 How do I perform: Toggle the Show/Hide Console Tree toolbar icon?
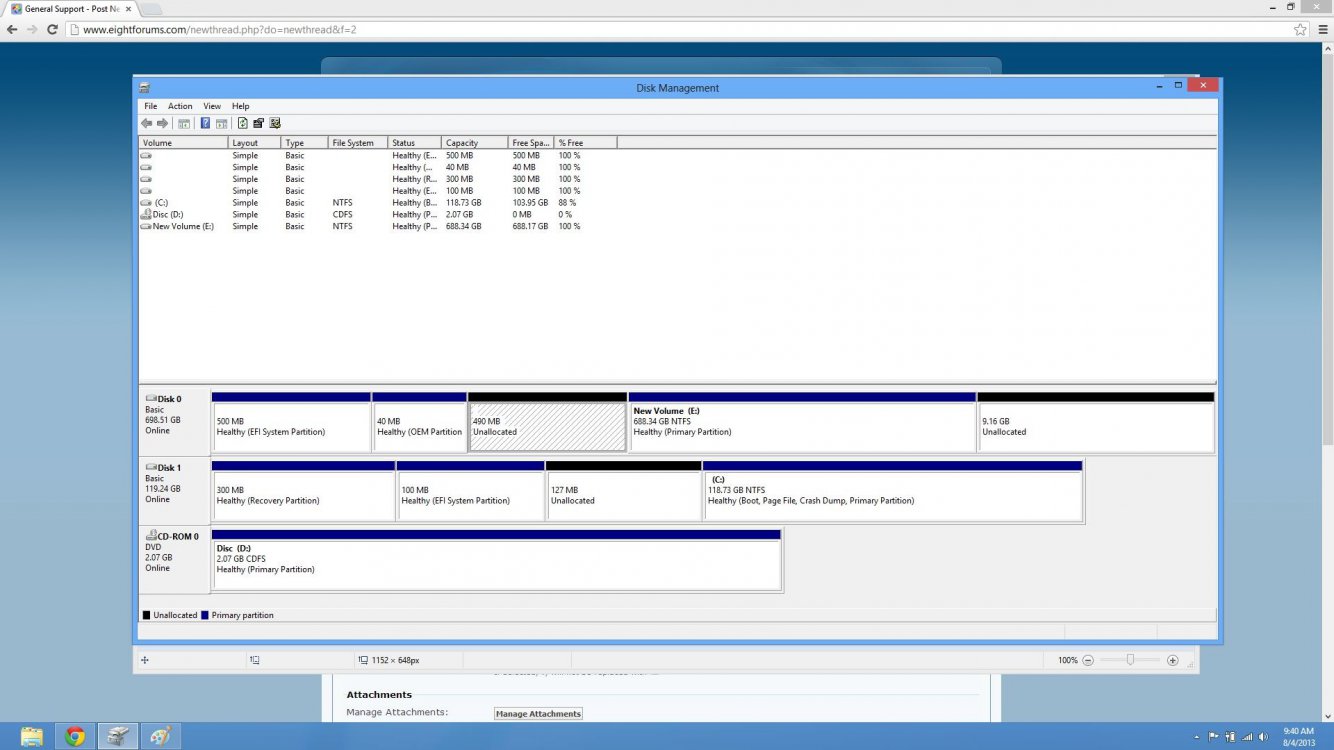tap(184, 123)
